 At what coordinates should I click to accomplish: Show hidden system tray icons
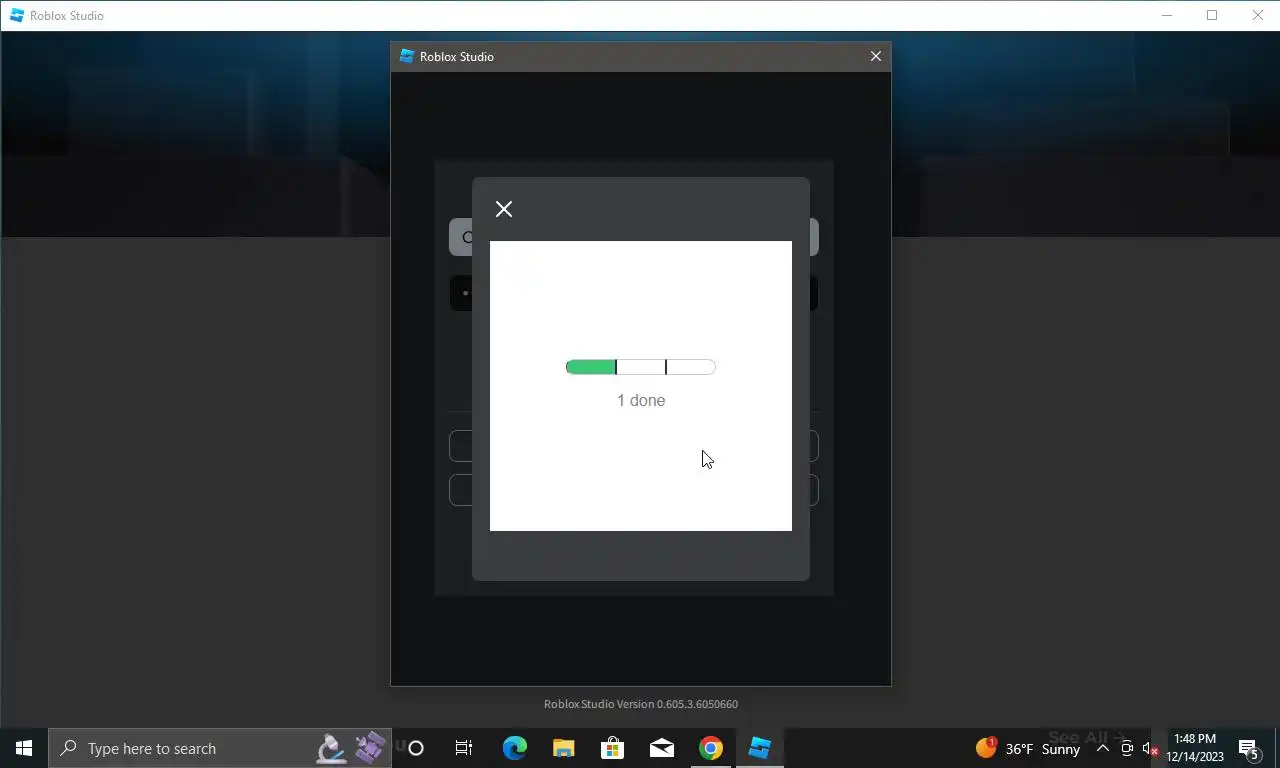(x=1103, y=748)
